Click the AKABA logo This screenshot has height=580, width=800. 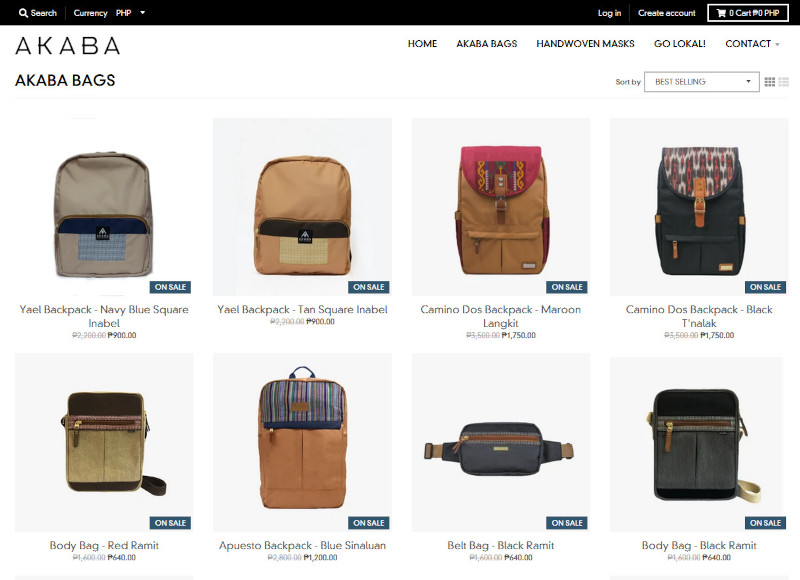pyautogui.click(x=68, y=46)
